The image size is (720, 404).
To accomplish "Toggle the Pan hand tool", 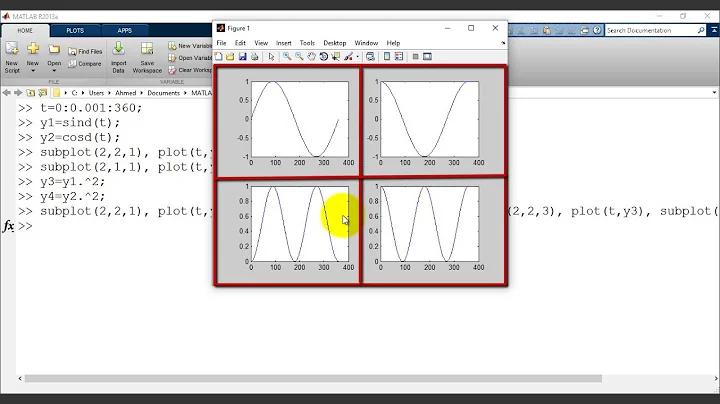I will (x=311, y=56).
